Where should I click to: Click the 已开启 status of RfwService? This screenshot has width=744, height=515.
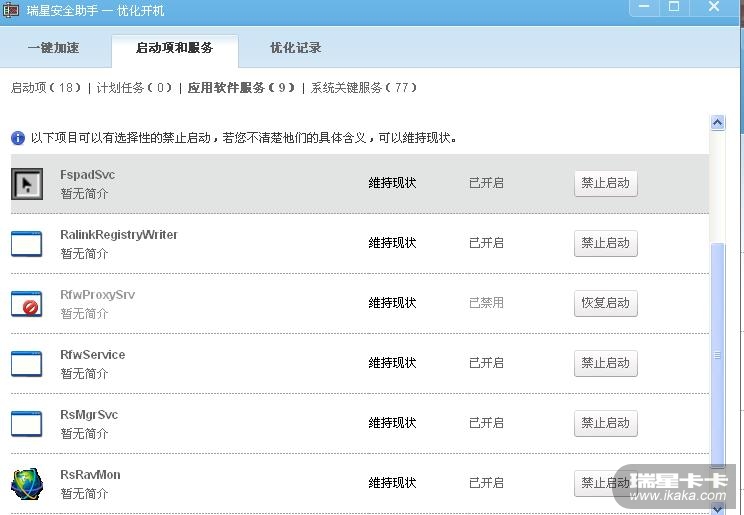(486, 363)
